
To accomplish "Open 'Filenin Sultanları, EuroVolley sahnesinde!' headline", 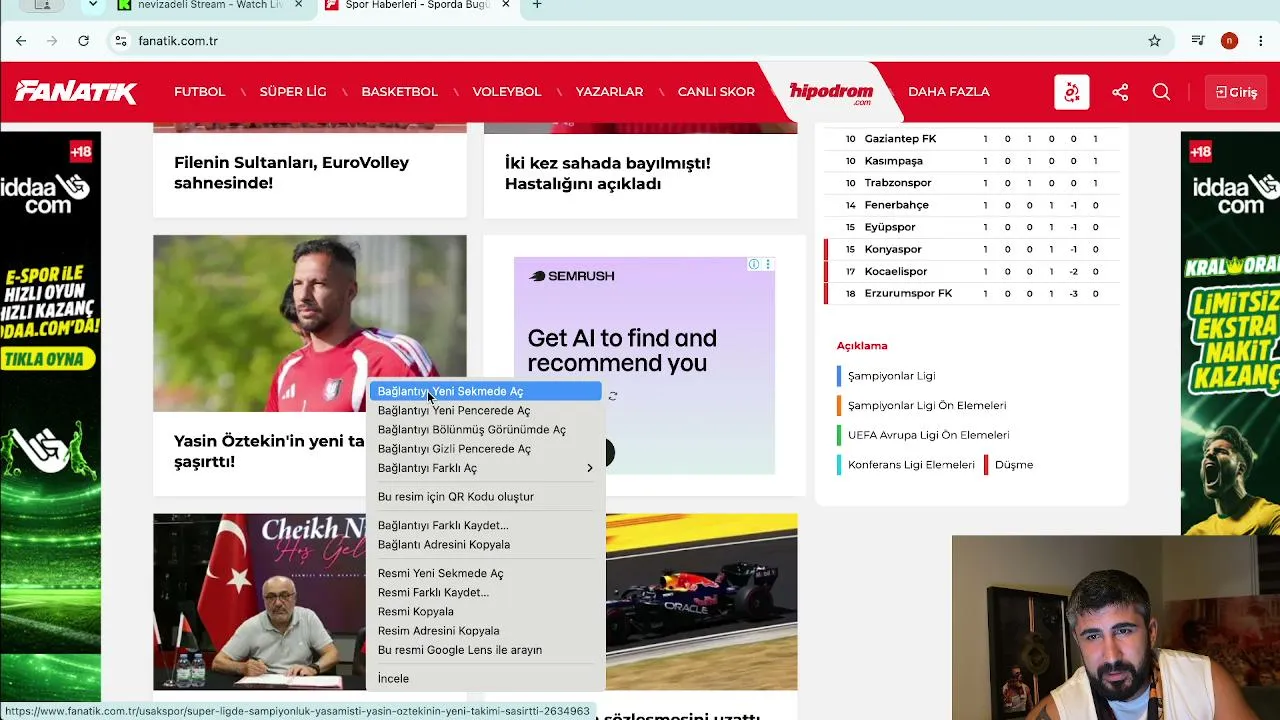I will click(x=291, y=173).
